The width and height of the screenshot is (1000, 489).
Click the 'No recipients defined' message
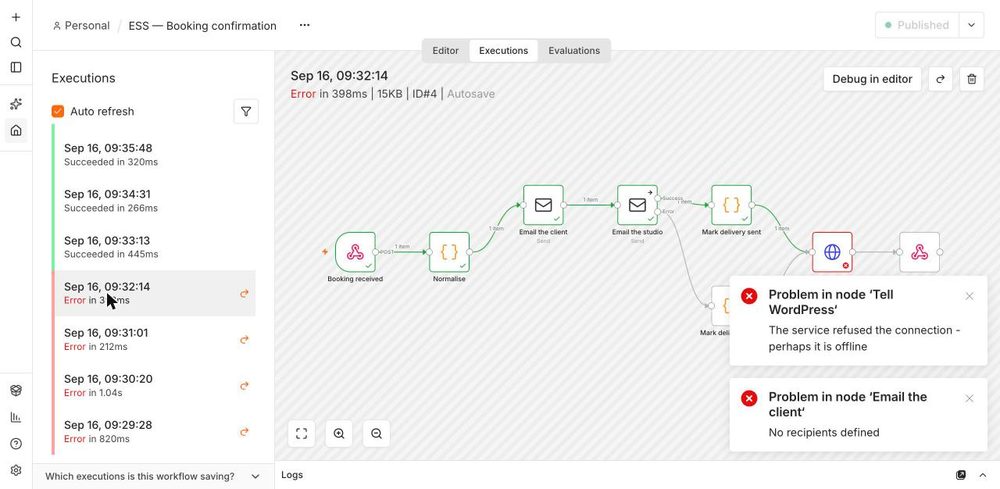(x=824, y=432)
